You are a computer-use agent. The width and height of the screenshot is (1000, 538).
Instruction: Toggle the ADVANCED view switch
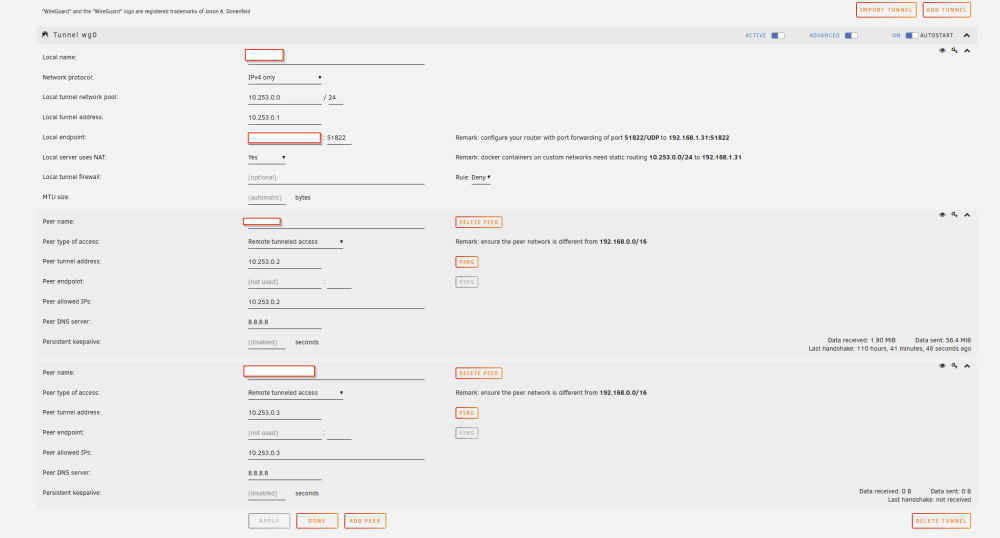tap(851, 36)
